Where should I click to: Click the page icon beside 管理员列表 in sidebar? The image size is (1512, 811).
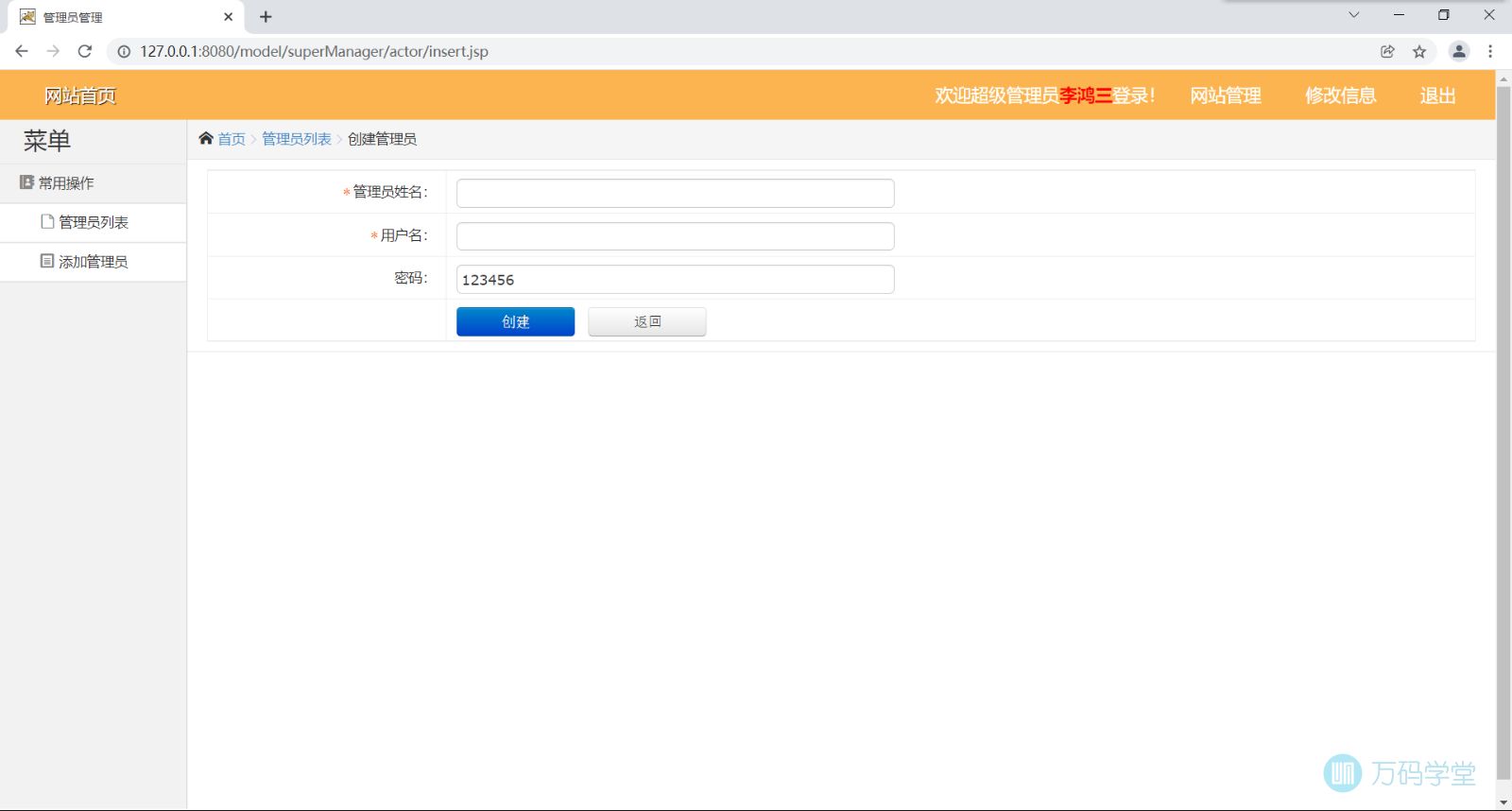[47, 221]
